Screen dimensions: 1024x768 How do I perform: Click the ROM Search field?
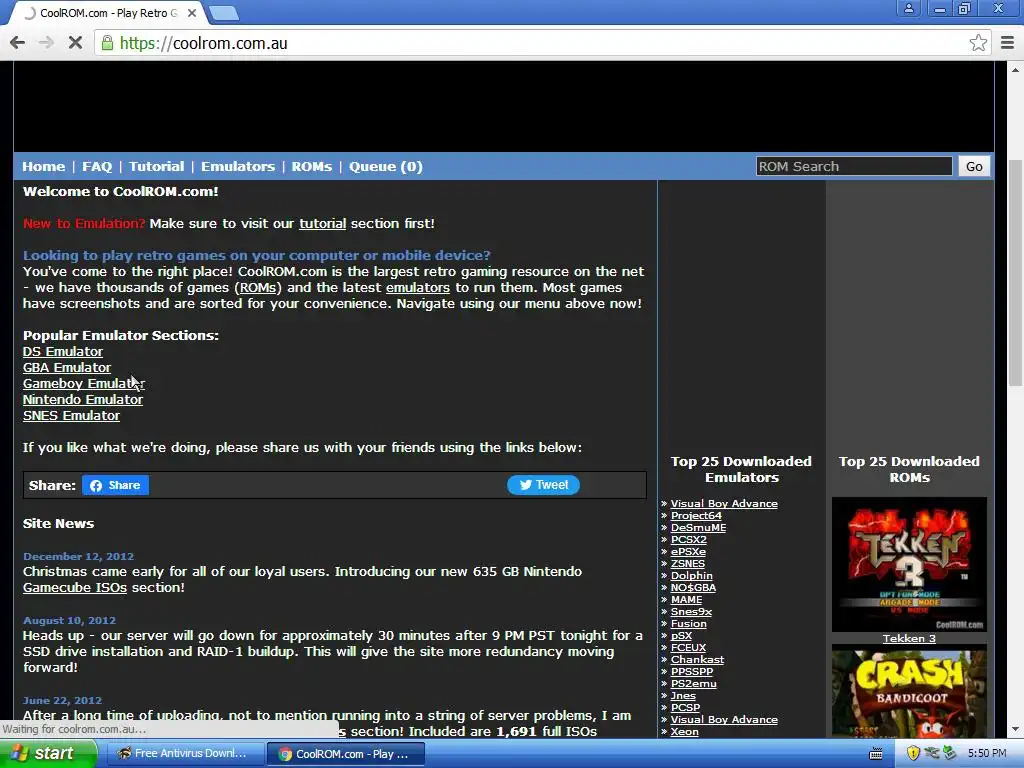(x=854, y=167)
